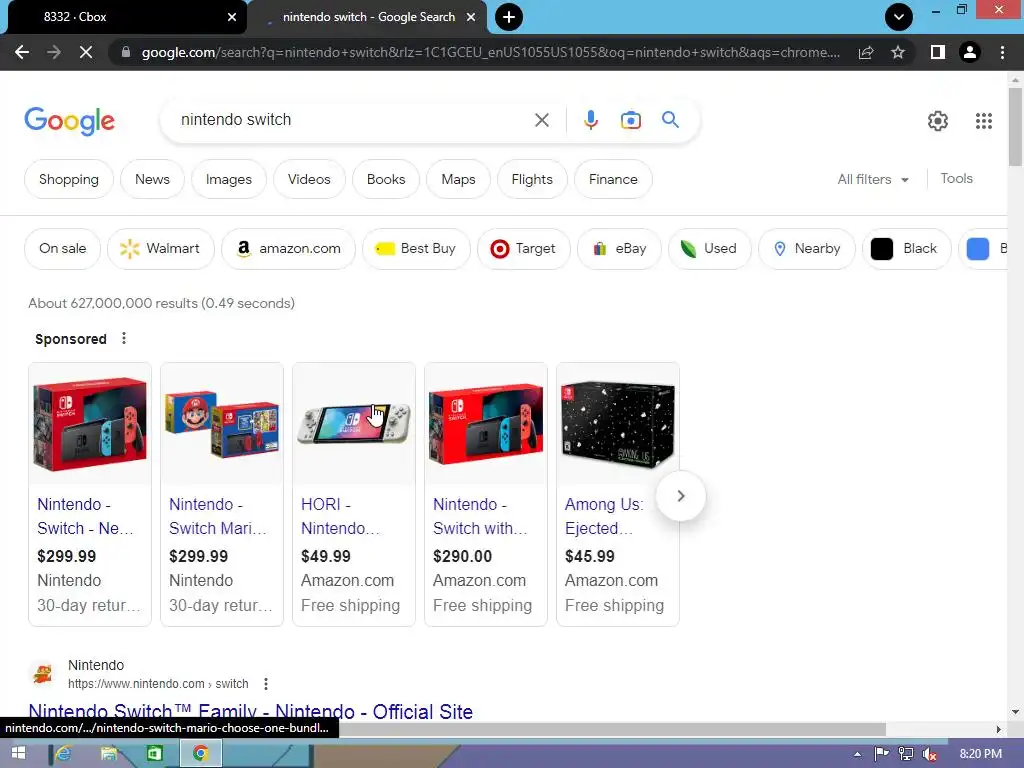Click the magnifying glass search button
Screen dimensions: 1024x768
point(670,120)
